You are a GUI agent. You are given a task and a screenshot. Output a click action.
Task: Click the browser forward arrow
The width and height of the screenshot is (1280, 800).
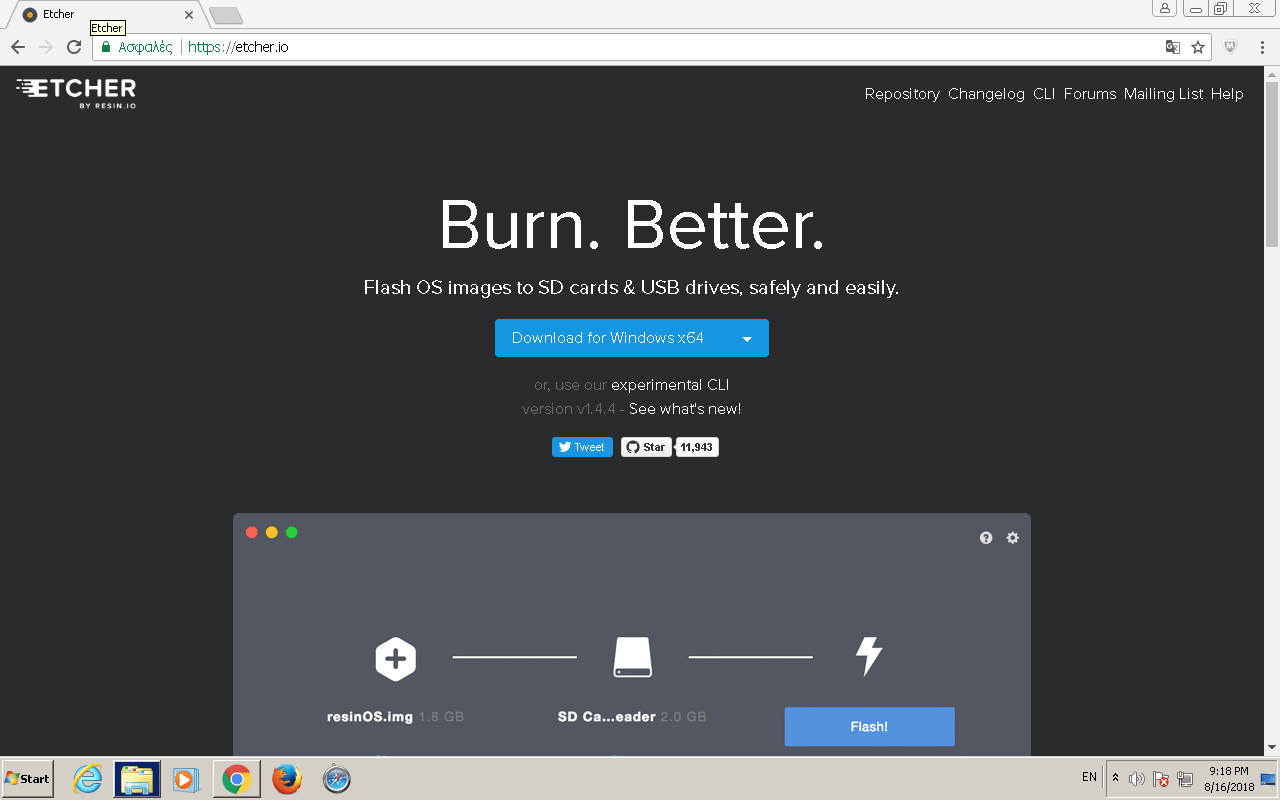46,47
